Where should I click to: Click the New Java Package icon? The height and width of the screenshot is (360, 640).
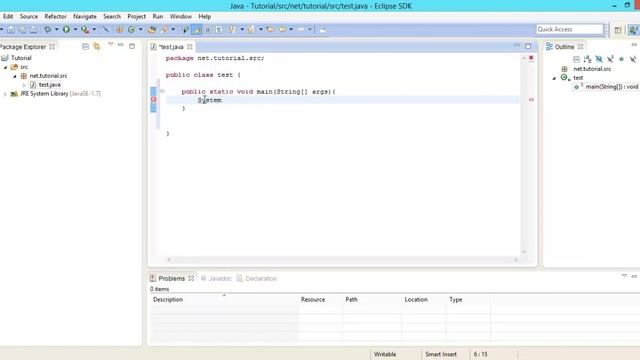pos(120,29)
